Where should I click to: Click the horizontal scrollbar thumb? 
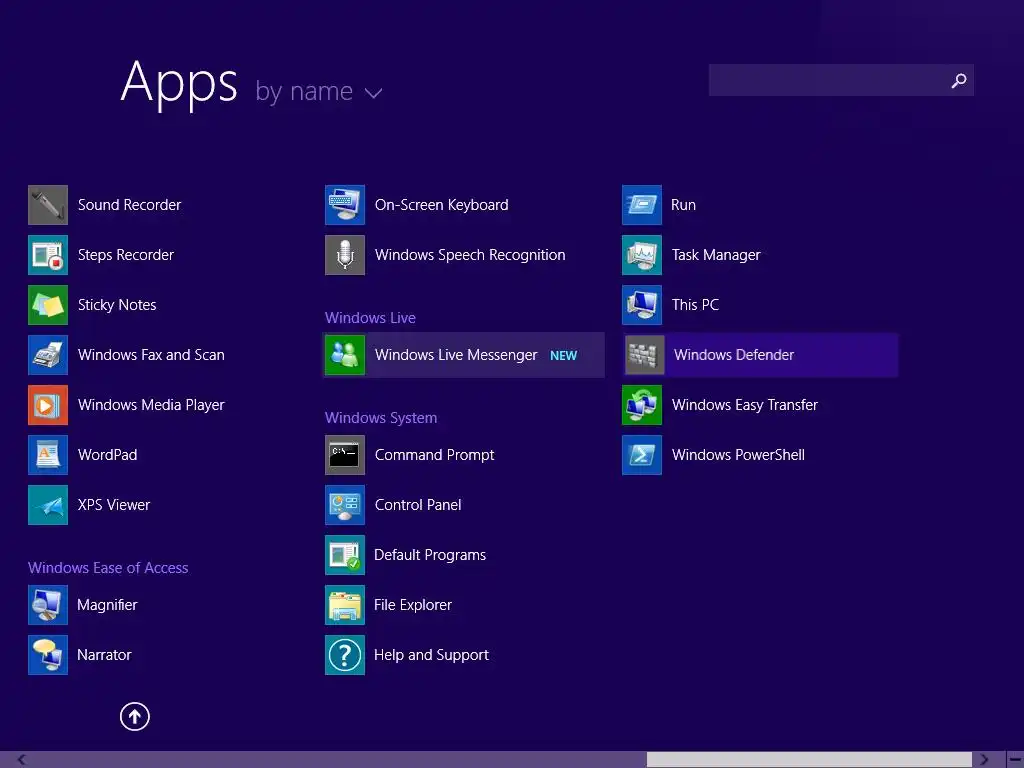pyautogui.click(x=809, y=760)
